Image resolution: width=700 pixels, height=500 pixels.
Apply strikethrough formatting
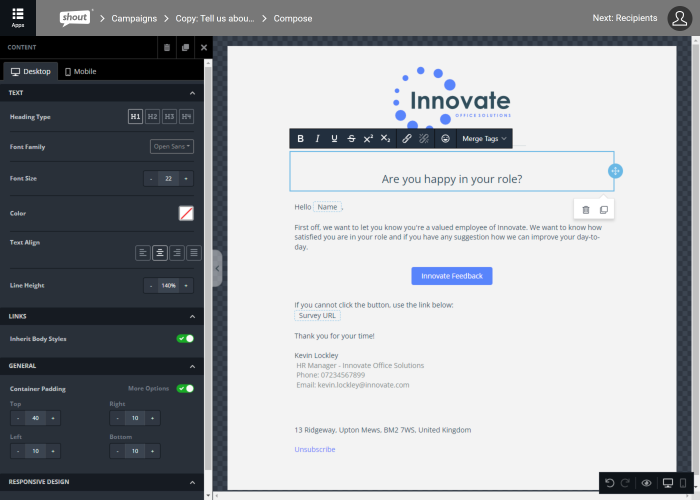coord(351,138)
